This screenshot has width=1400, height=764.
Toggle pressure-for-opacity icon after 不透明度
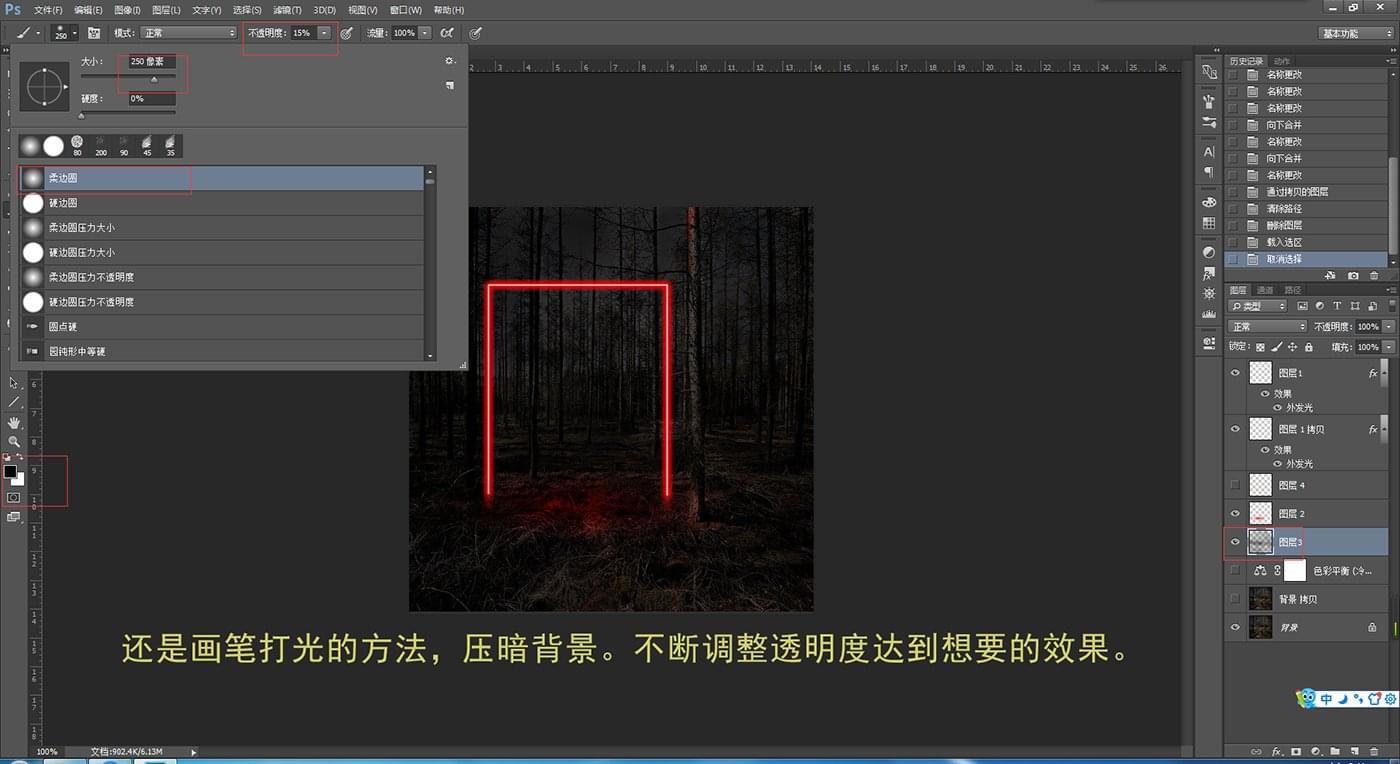[346, 33]
